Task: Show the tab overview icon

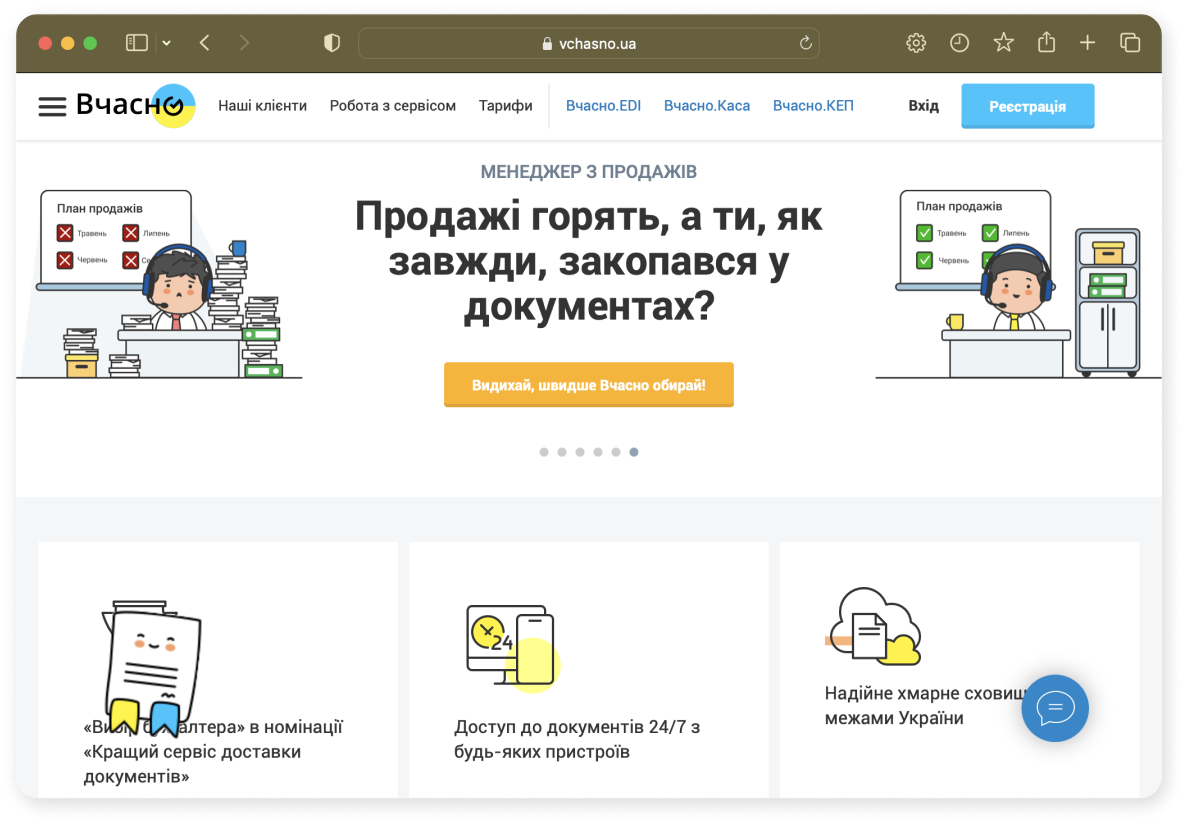Action: (1130, 43)
